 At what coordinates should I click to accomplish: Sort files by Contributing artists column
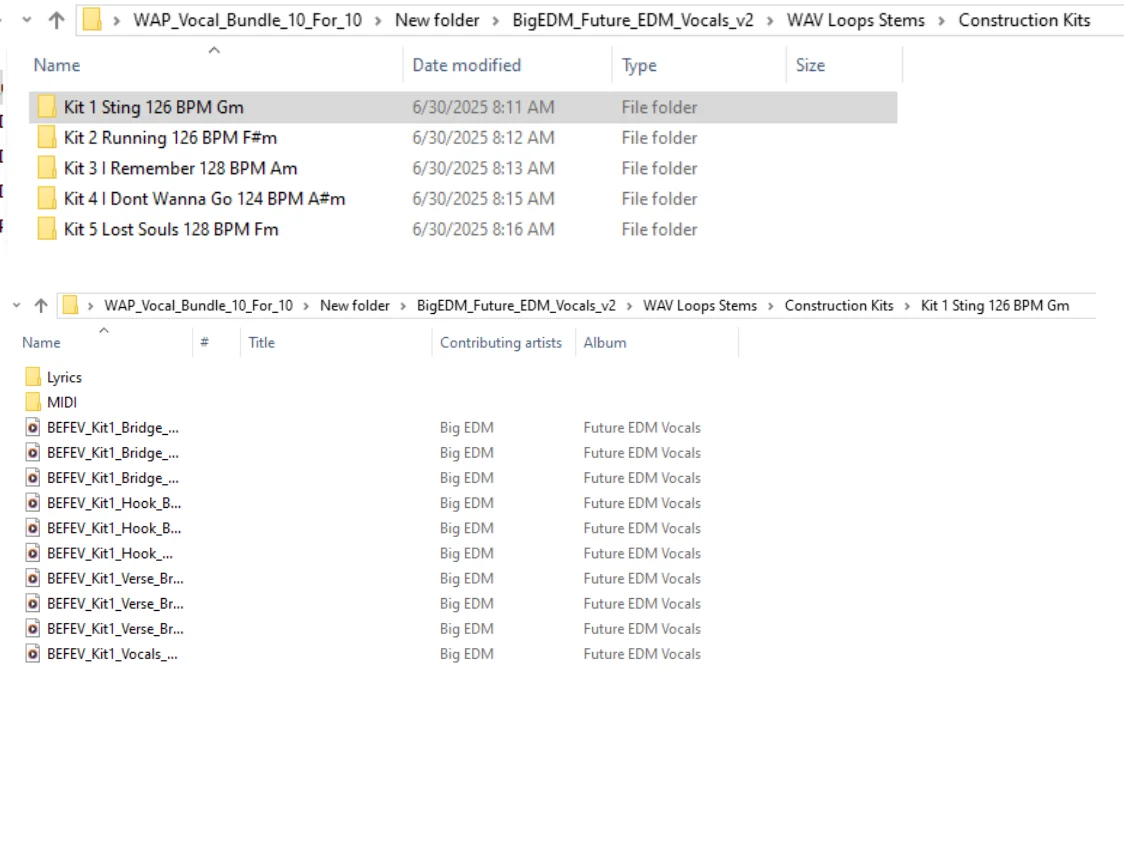(x=500, y=342)
